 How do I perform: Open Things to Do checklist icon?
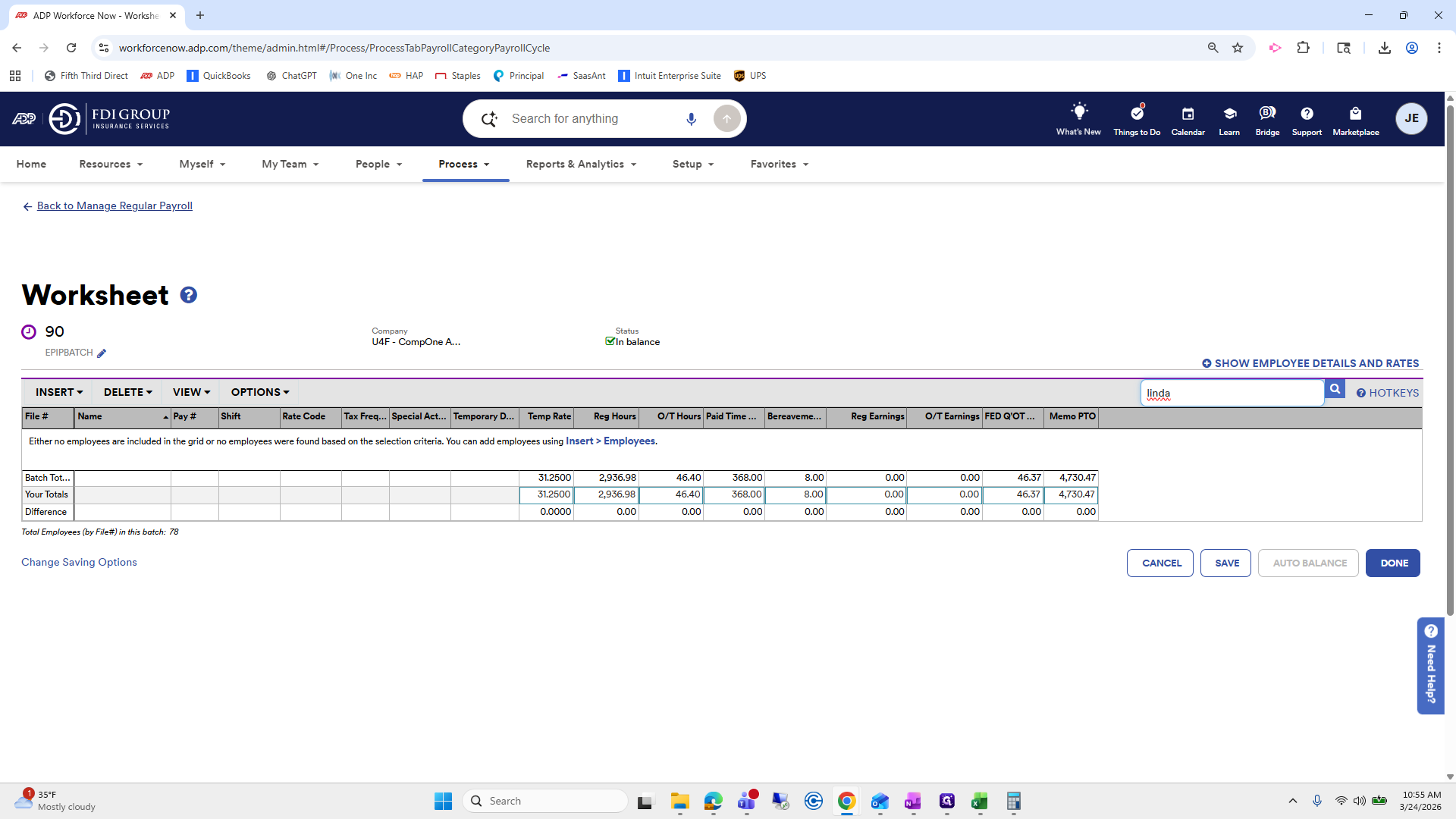1137,113
